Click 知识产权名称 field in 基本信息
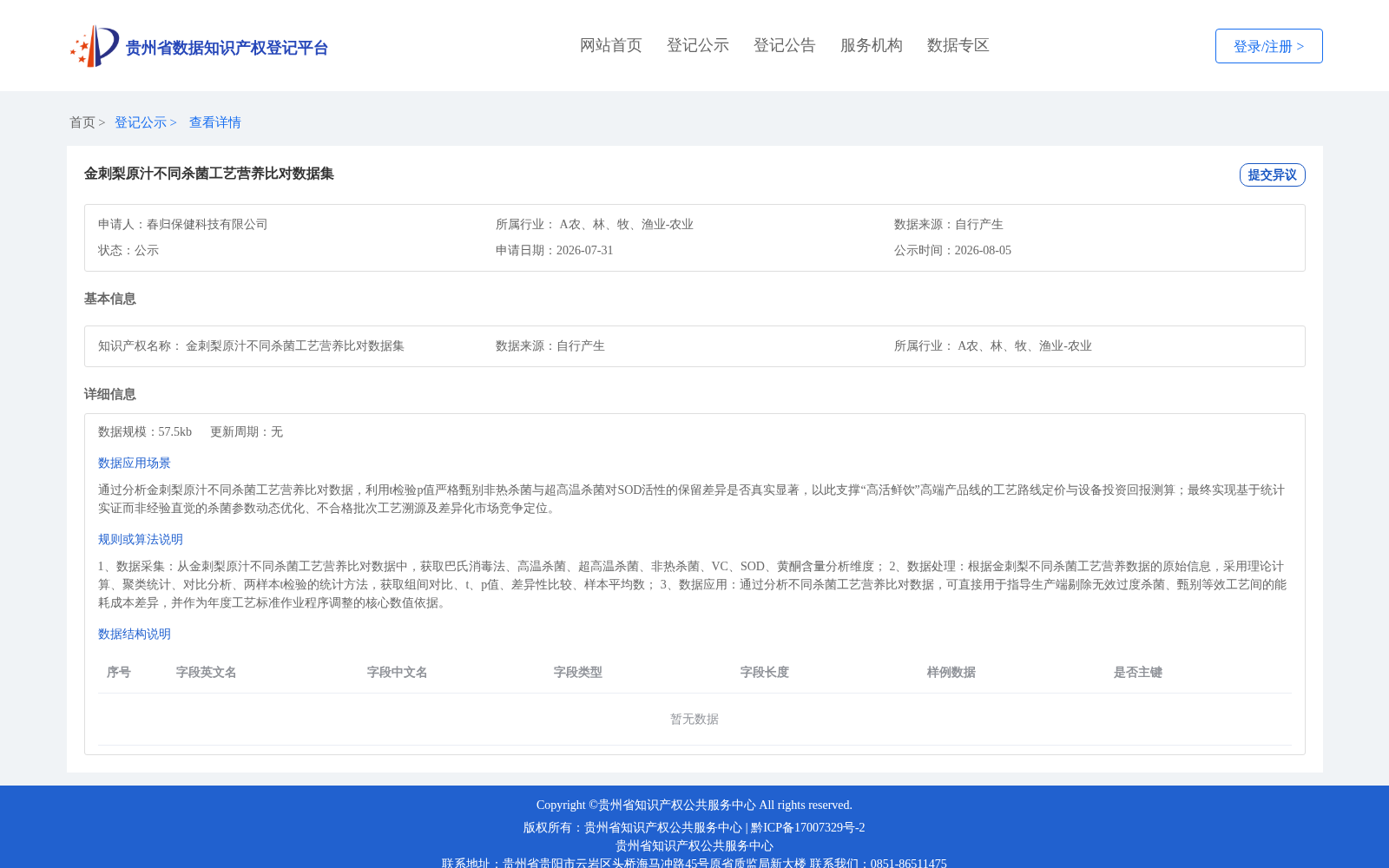1389x868 pixels. 251,345
